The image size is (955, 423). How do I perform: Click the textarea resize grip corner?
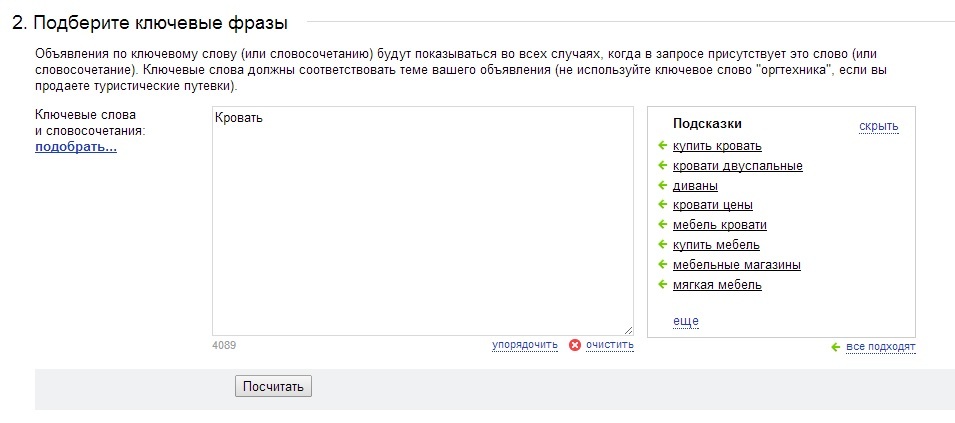(x=629, y=330)
